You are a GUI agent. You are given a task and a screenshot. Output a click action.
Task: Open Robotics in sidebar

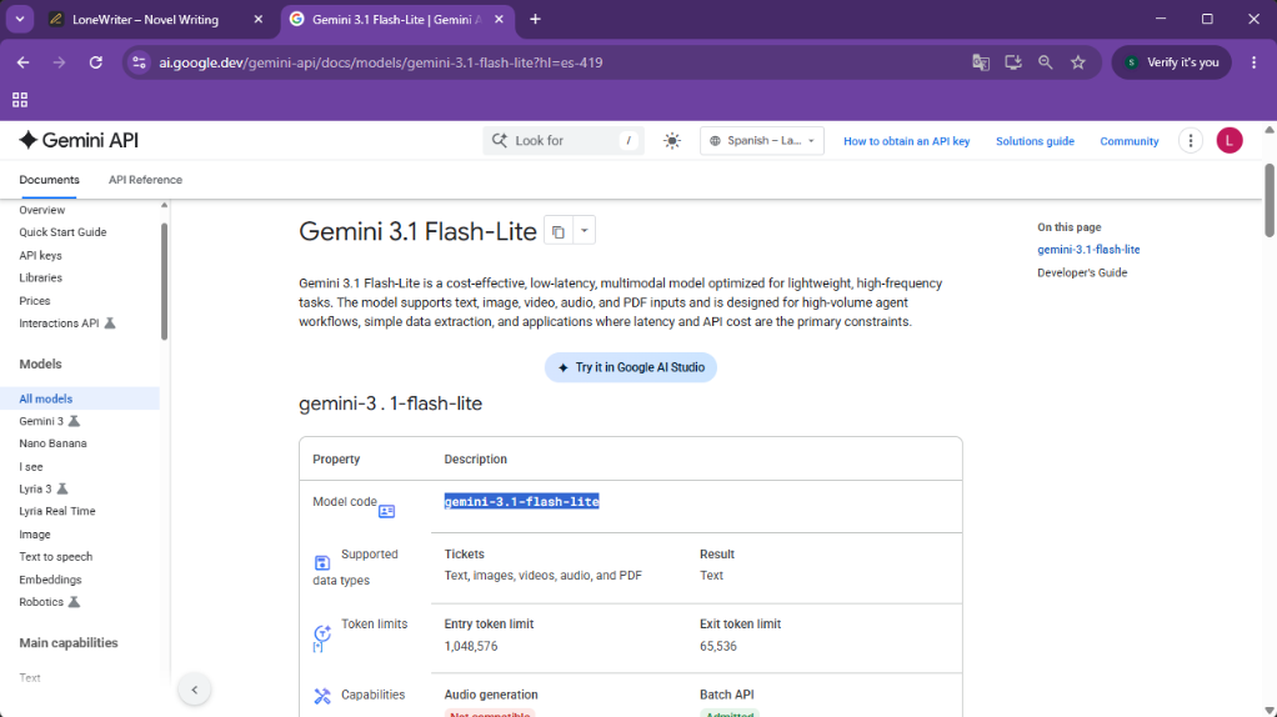click(41, 602)
